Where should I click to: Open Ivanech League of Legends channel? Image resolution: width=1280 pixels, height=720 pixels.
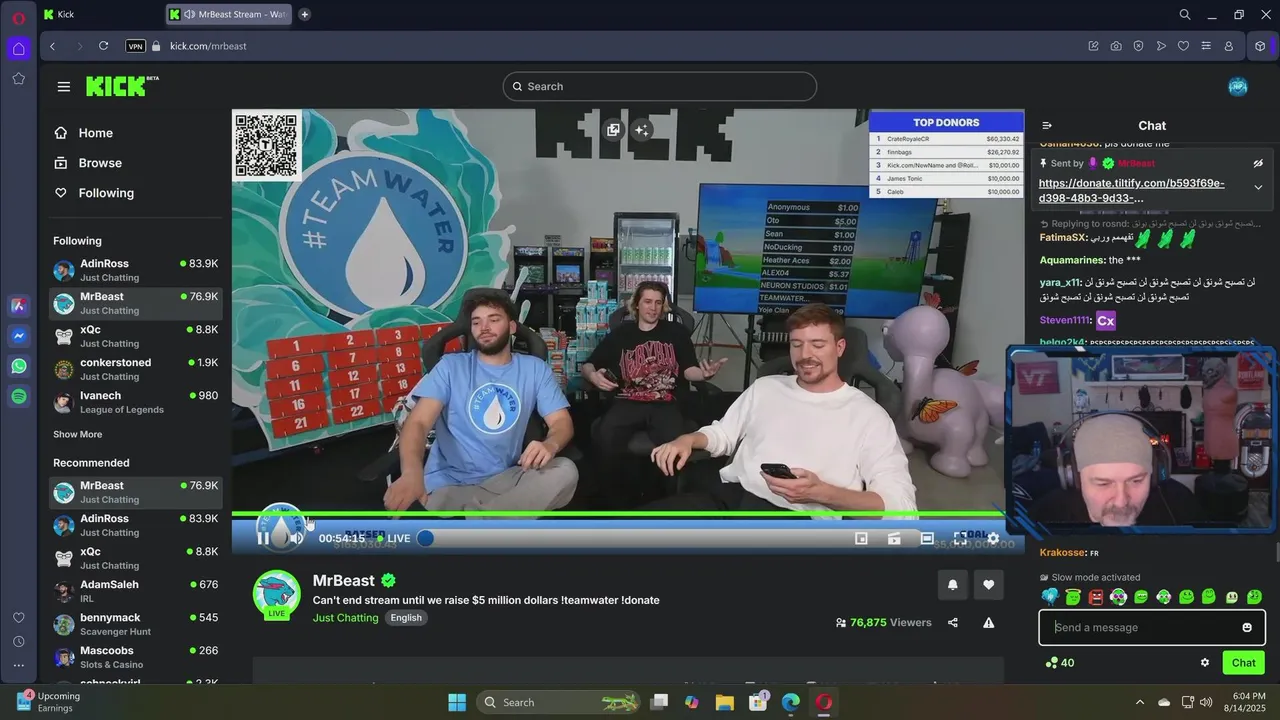pos(136,402)
